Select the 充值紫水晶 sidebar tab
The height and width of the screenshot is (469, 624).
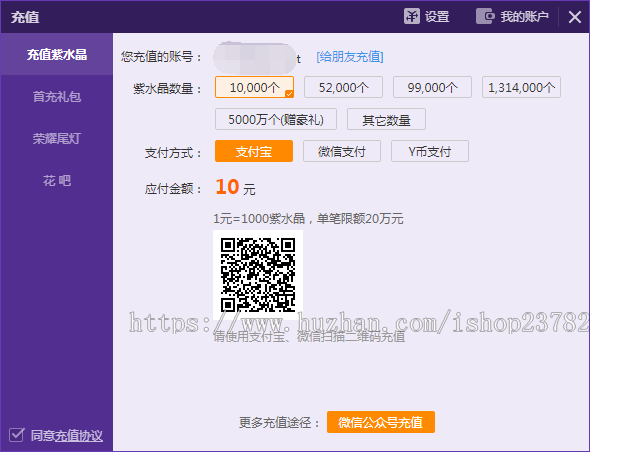click(57, 54)
